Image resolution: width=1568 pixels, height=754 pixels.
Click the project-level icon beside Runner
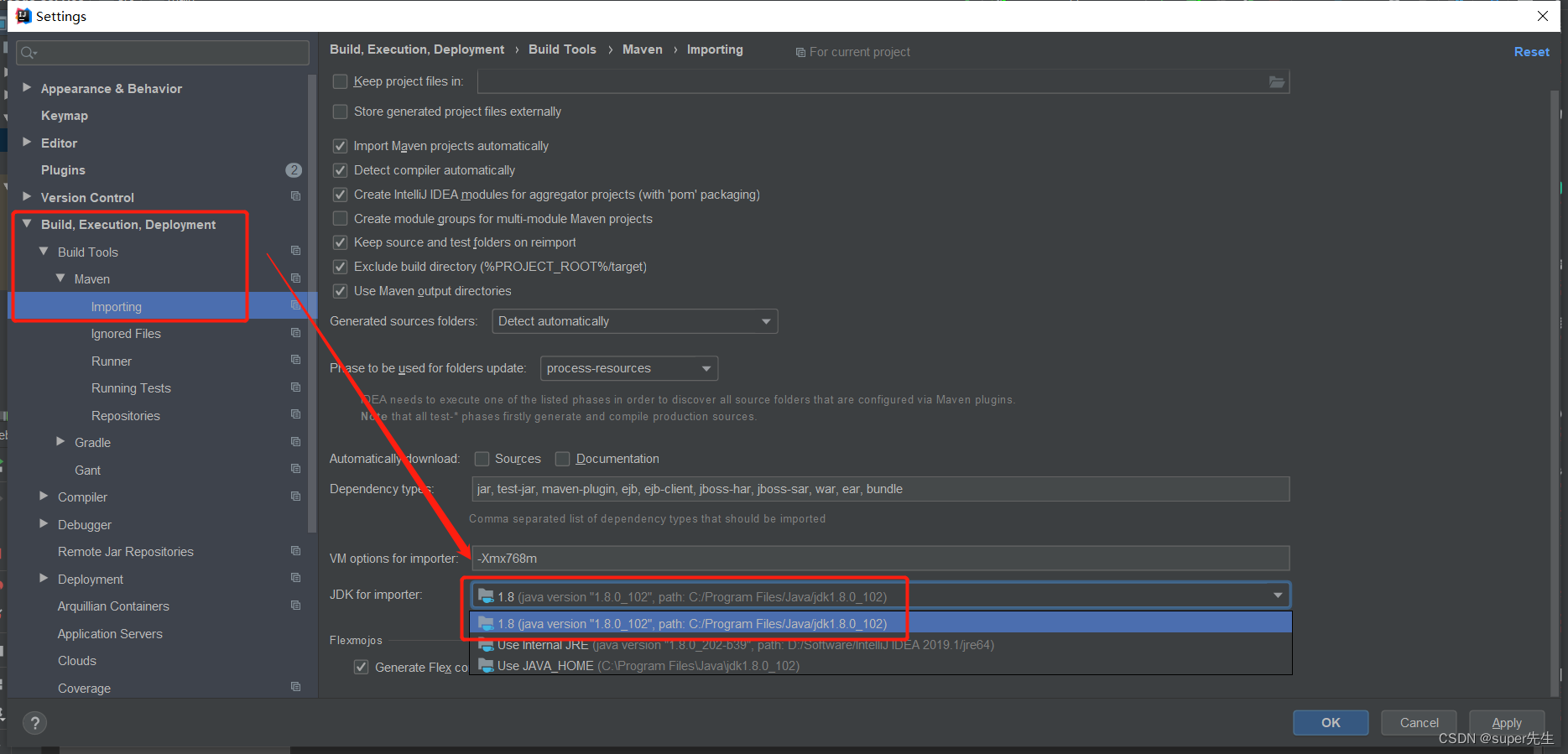point(295,360)
